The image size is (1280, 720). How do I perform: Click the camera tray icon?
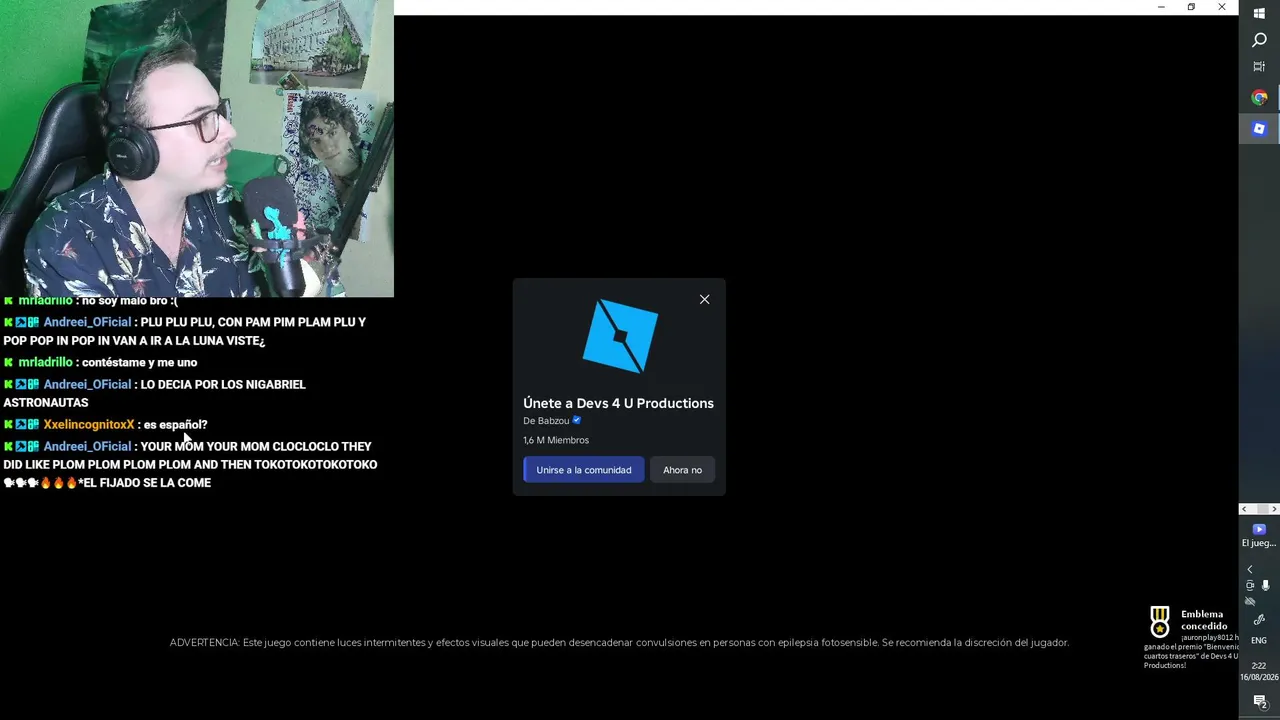pos(1250,586)
